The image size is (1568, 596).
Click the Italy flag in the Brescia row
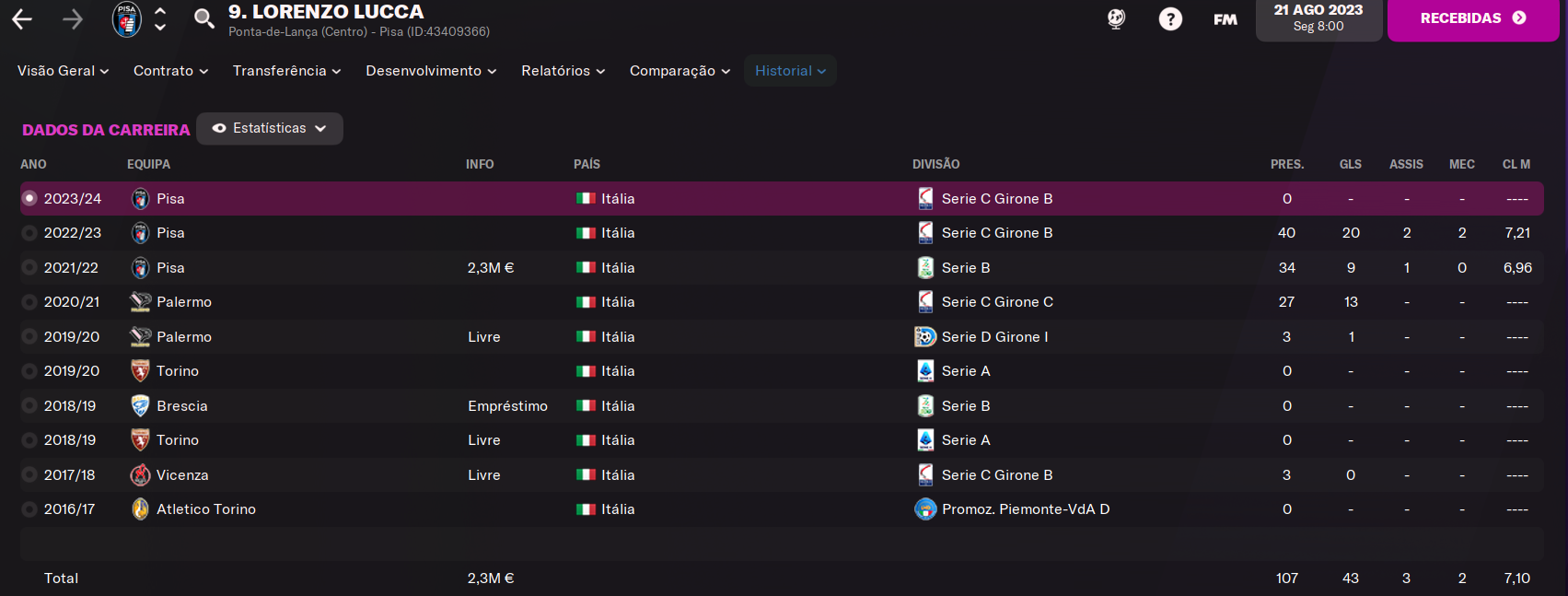click(586, 406)
